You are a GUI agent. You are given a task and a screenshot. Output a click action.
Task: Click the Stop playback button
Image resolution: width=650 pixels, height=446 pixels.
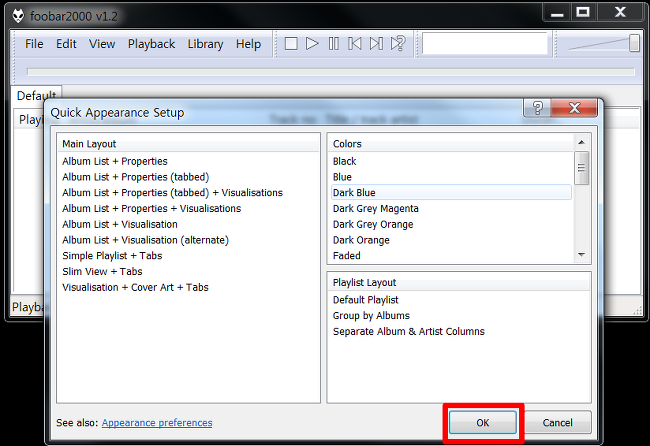coord(291,44)
